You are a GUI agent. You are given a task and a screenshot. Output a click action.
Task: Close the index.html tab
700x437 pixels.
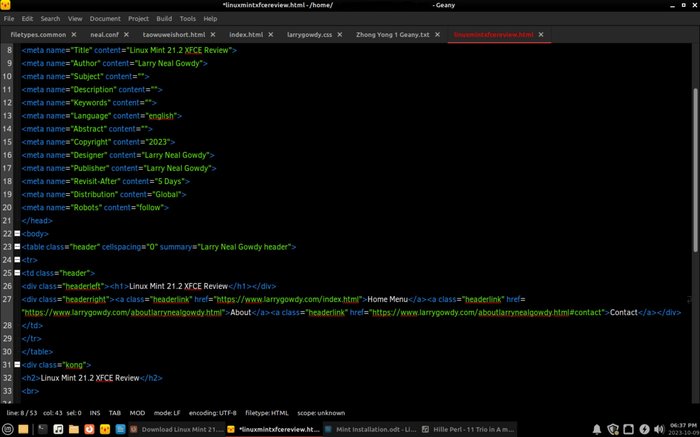pos(271,34)
